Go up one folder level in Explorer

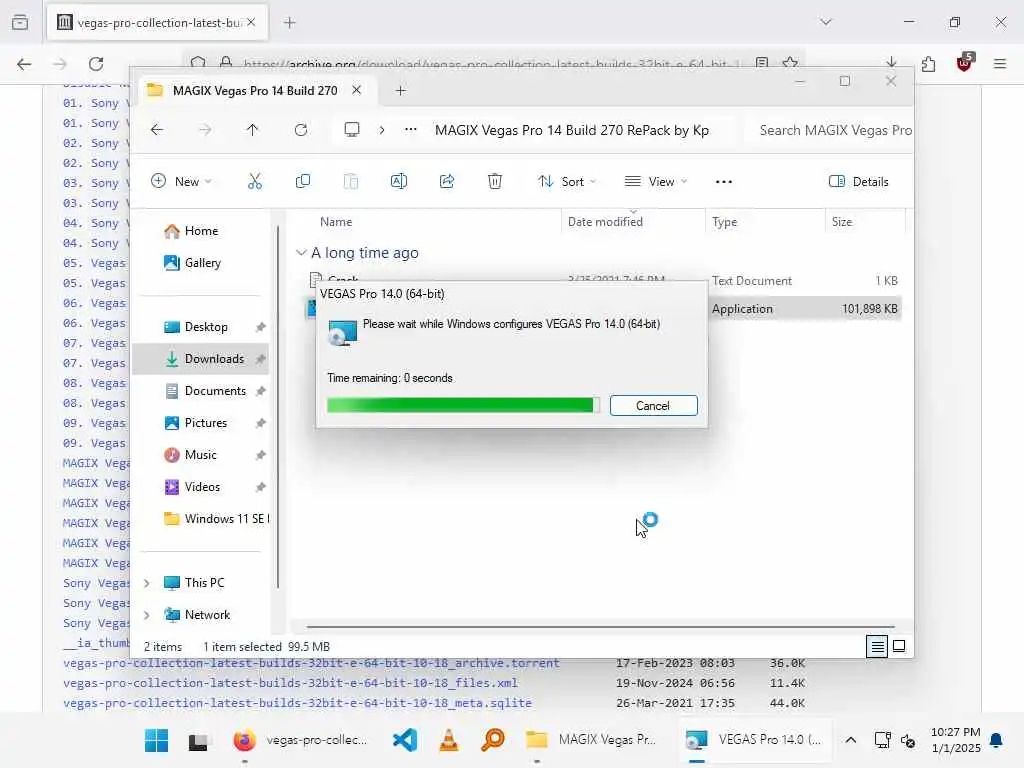click(252, 130)
